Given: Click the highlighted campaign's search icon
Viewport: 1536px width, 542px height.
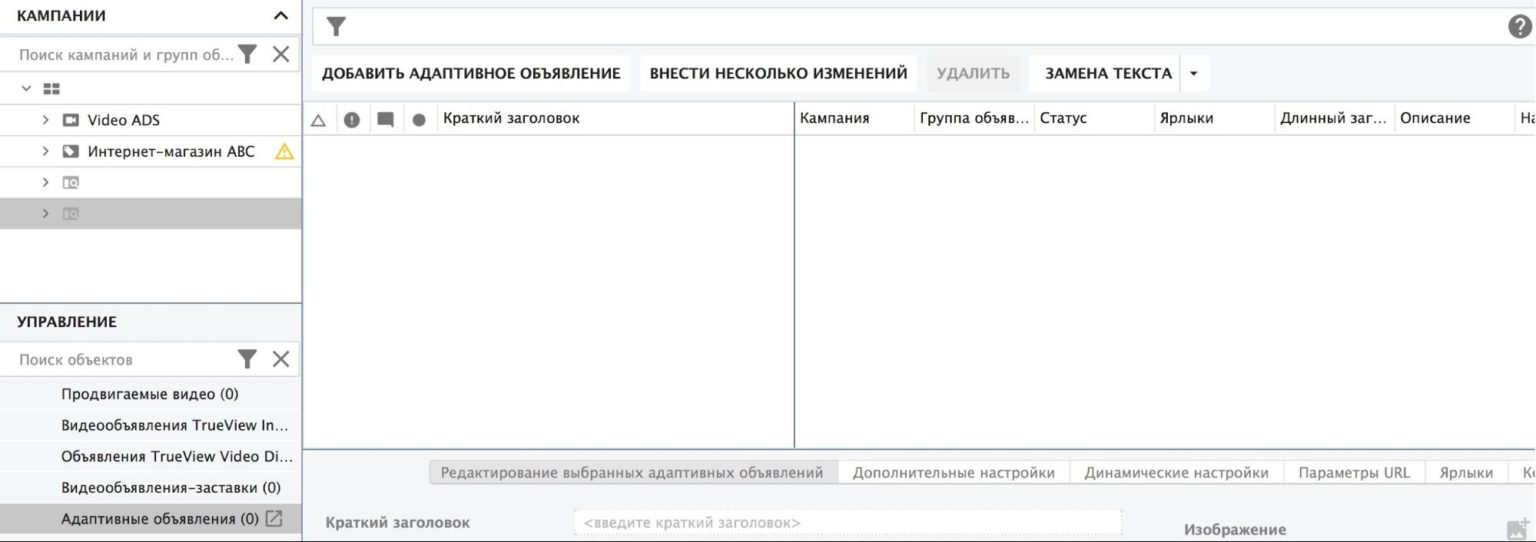Looking at the screenshot, I should click(71, 214).
